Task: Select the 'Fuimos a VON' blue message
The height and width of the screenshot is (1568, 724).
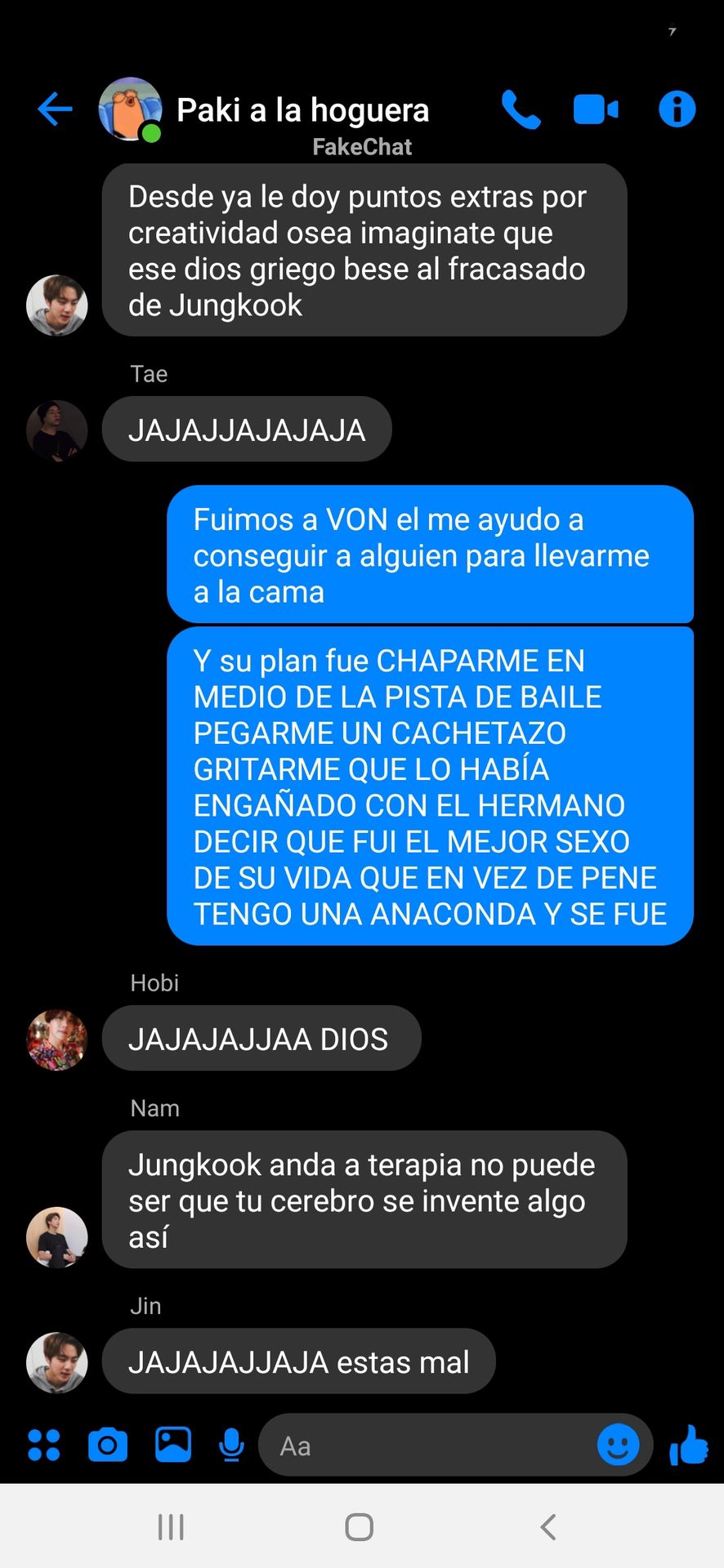Action: pos(430,555)
